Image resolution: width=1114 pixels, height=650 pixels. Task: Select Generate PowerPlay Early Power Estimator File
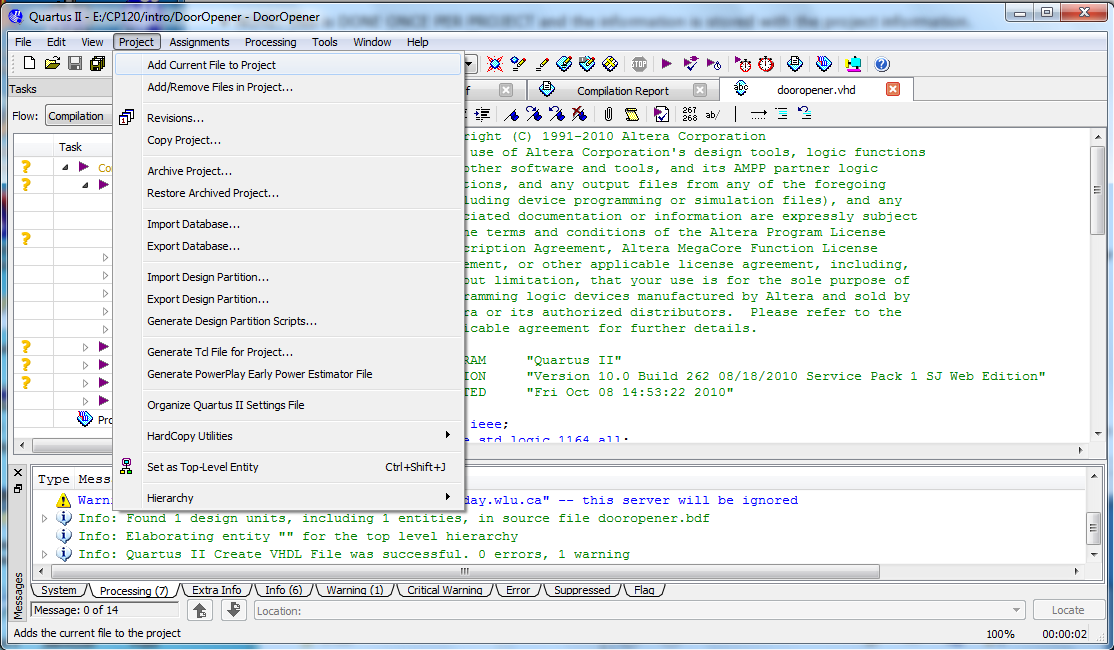(259, 374)
